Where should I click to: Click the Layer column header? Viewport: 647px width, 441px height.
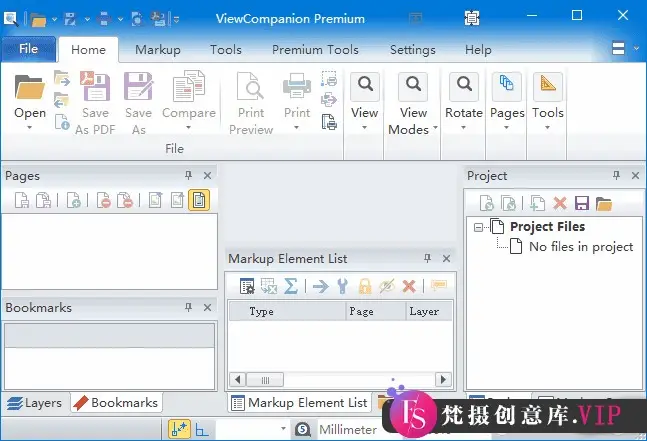click(429, 311)
